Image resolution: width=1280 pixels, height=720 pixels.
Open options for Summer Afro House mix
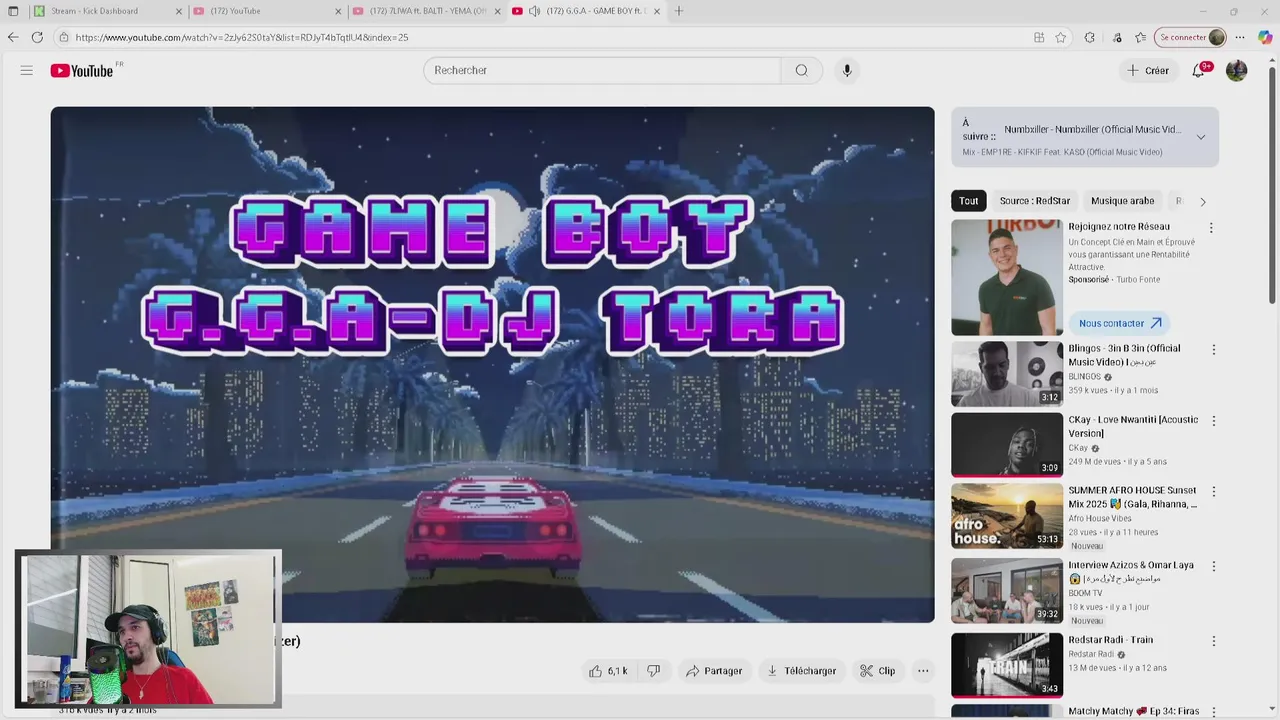pyautogui.click(x=1214, y=492)
